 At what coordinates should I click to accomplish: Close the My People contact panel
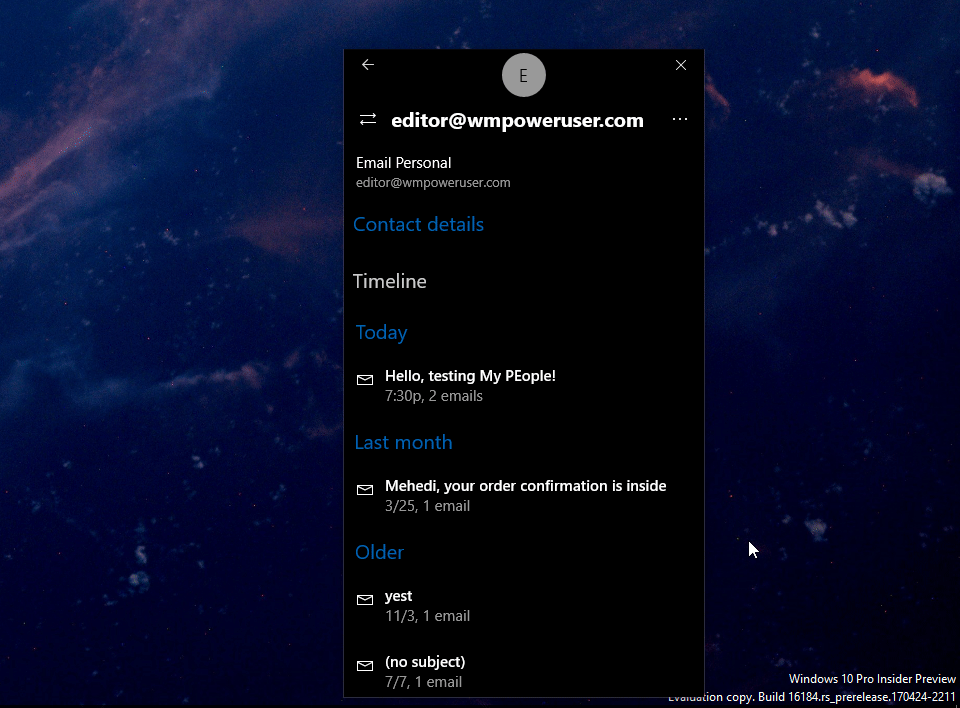point(681,65)
